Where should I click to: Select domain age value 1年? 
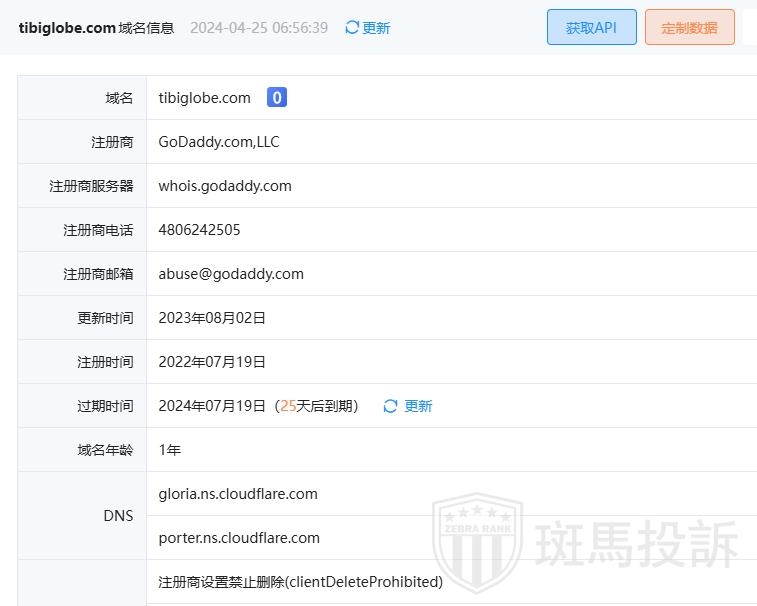[x=169, y=450]
